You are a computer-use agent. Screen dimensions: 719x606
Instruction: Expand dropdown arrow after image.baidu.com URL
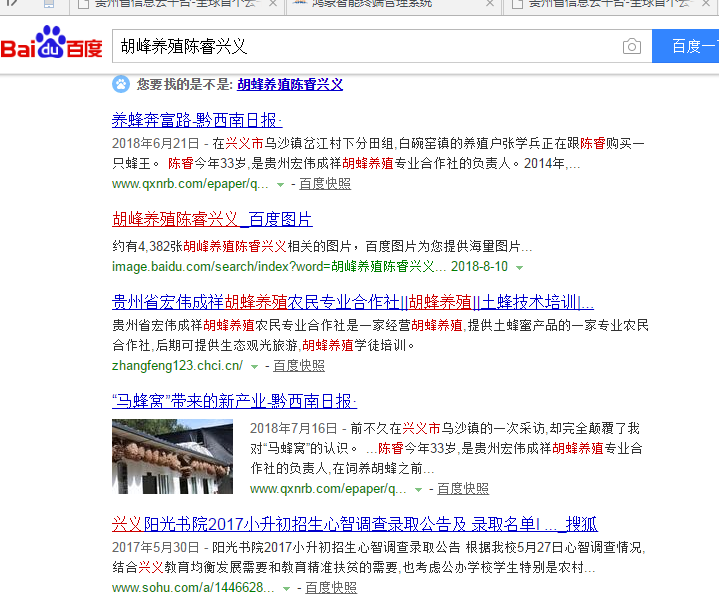pyautogui.click(x=519, y=268)
